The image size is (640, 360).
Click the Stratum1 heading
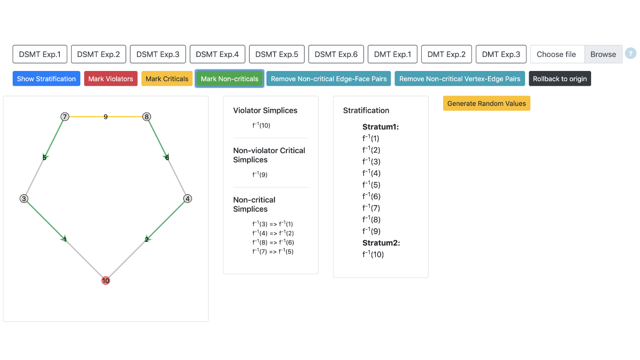point(380,127)
